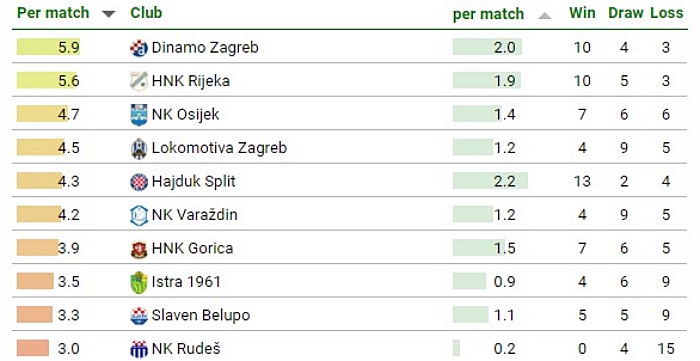Image resolution: width=700 pixels, height=361 pixels.
Task: Click the NK Osijek club crest
Action: [139, 115]
